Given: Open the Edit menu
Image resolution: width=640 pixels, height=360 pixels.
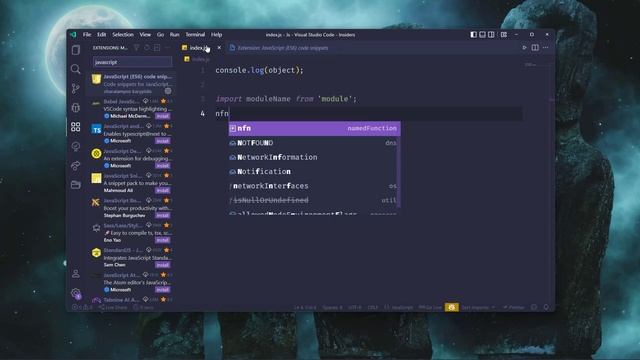Looking at the screenshot, I should (102, 35).
